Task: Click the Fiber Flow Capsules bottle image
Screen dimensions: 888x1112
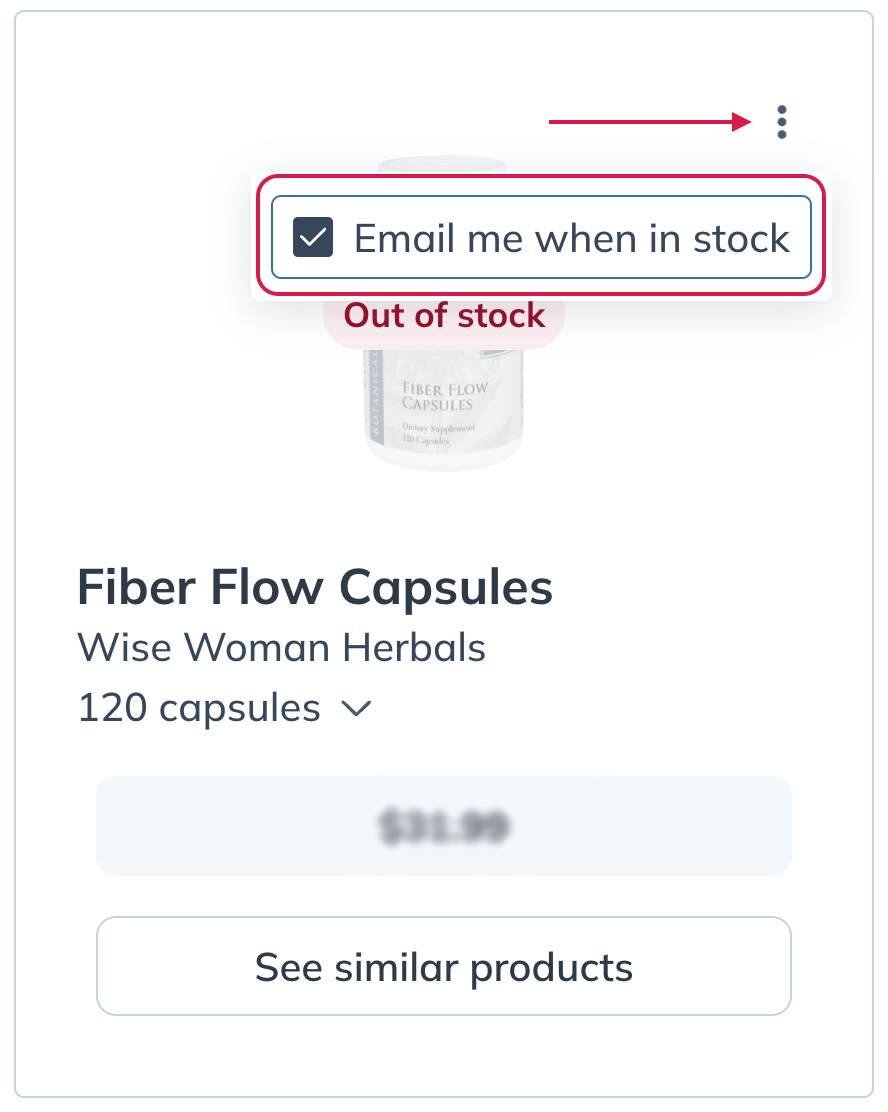Action: (443, 410)
